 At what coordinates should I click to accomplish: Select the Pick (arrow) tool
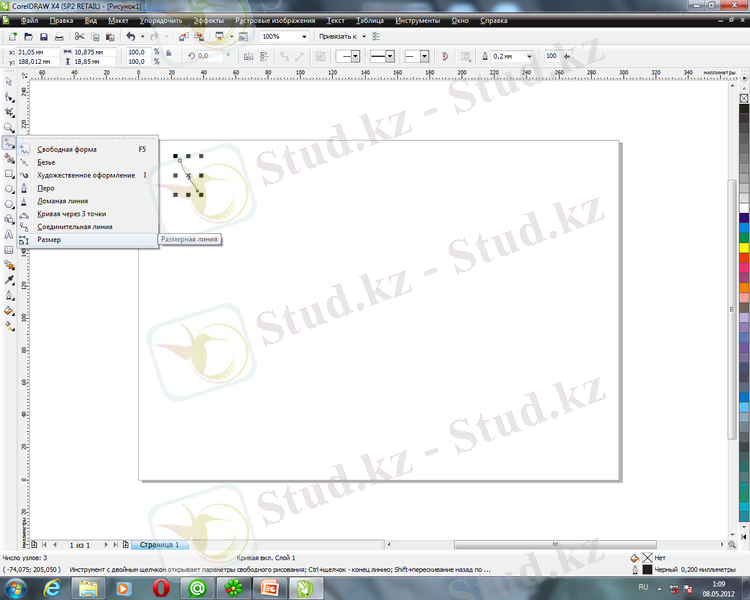pos(9,81)
